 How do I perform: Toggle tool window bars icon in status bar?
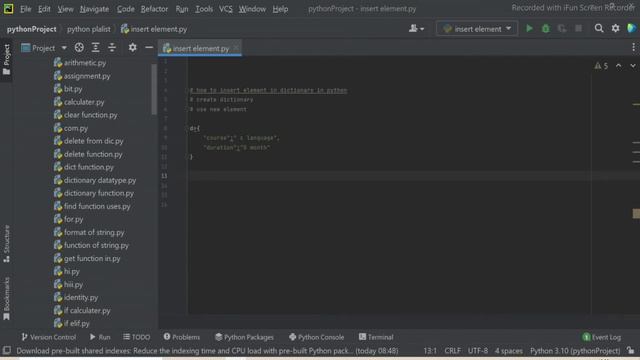(7, 351)
